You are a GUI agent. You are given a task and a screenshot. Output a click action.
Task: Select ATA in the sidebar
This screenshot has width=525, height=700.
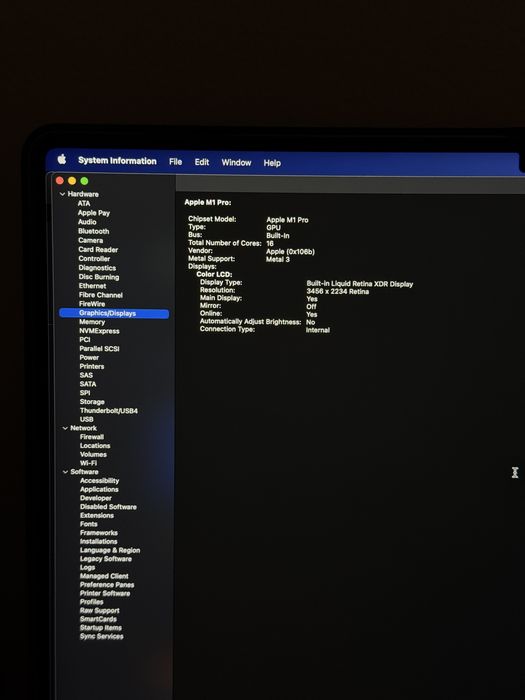click(x=84, y=204)
